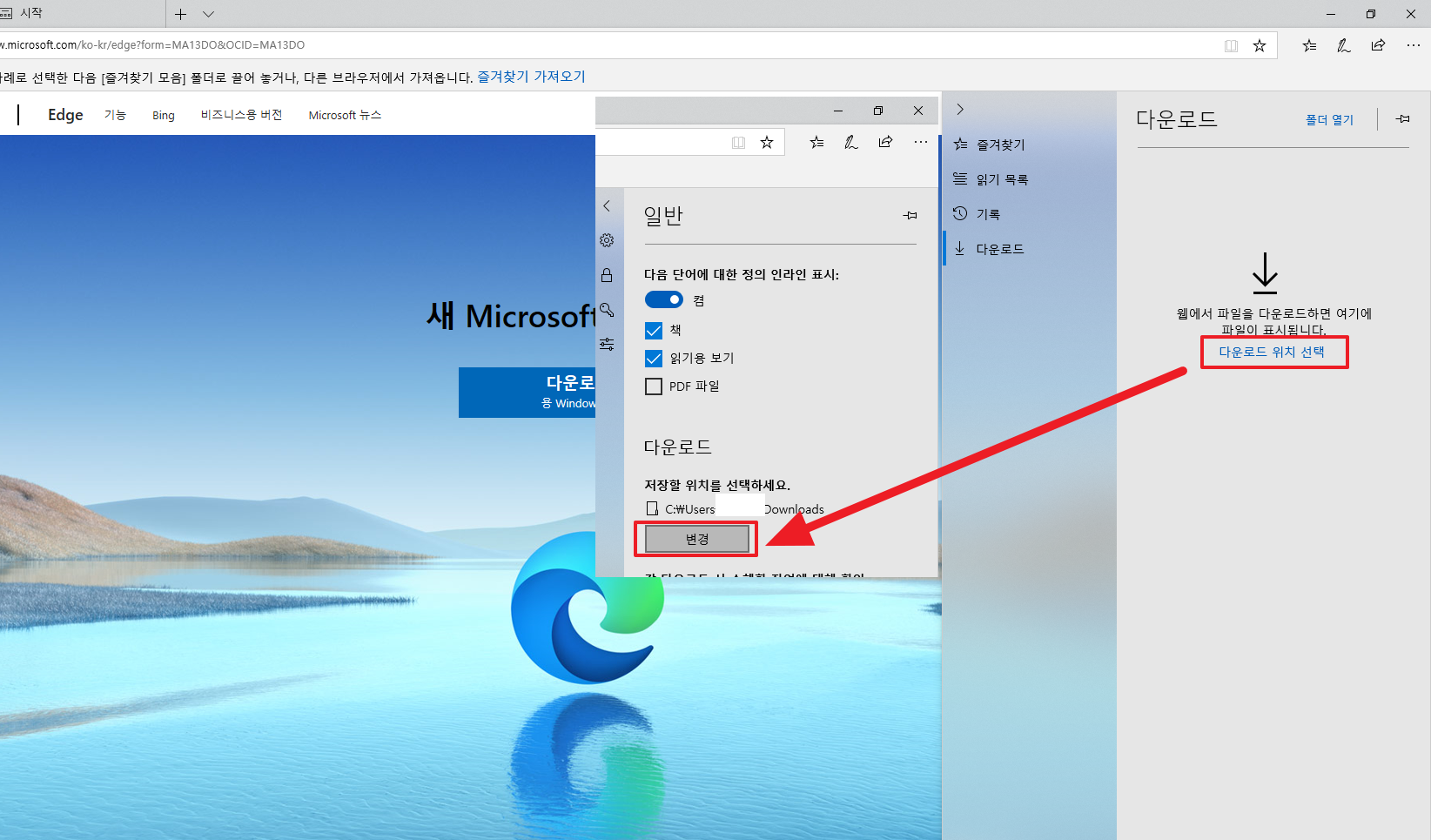Select Passwords key icon in settings sidebar
The width and height of the screenshot is (1431, 840).
click(607, 310)
